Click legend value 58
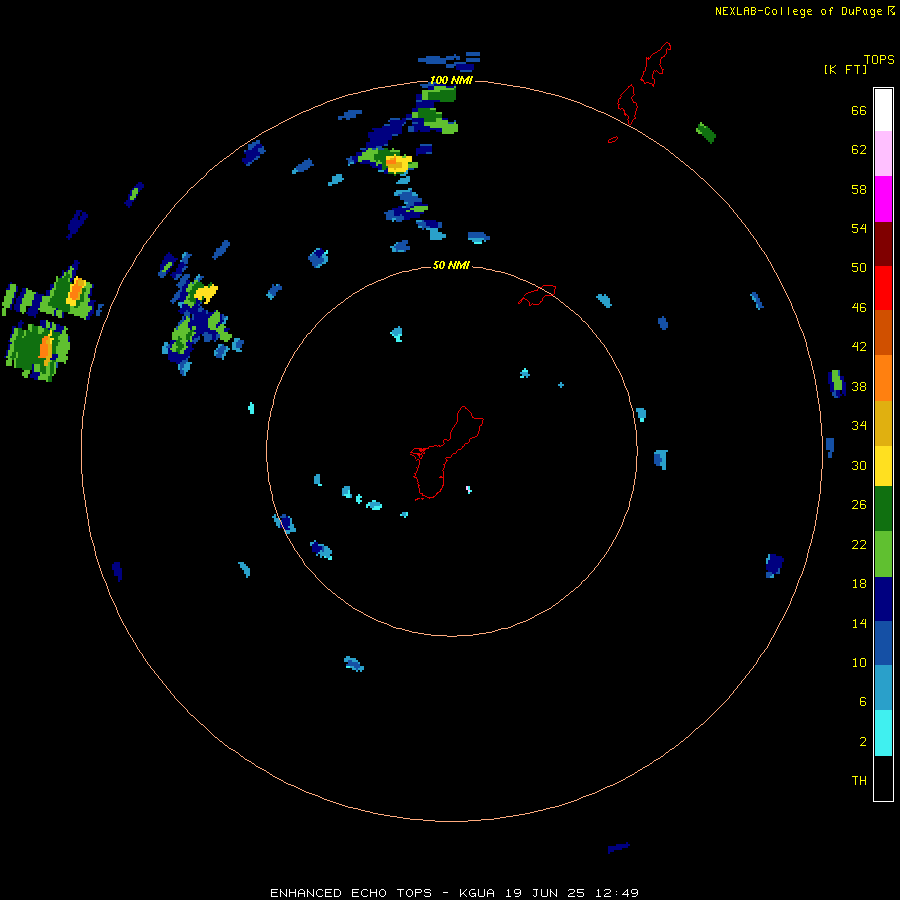 click(859, 189)
